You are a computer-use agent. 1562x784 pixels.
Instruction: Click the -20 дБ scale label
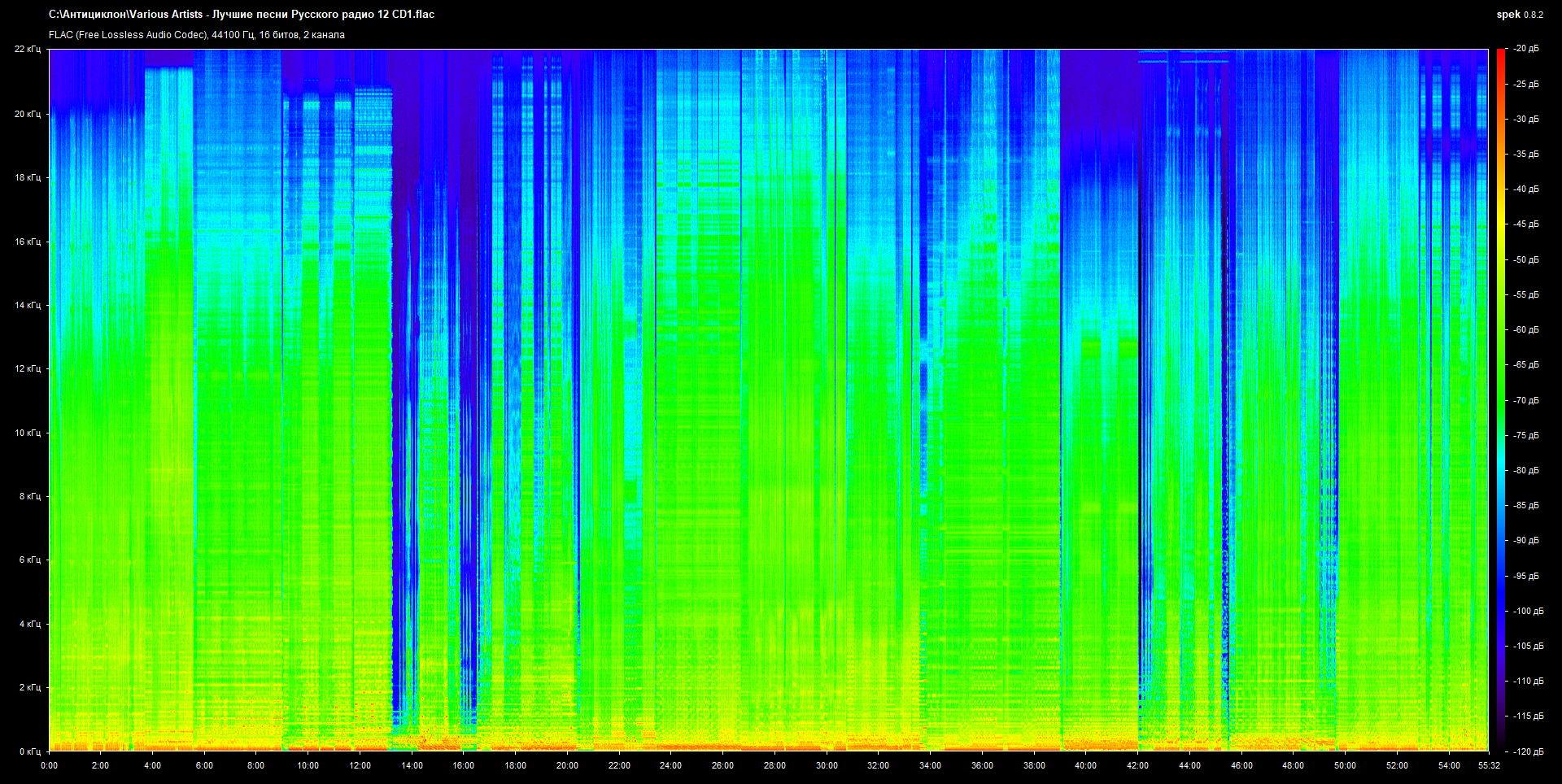click(x=1526, y=49)
